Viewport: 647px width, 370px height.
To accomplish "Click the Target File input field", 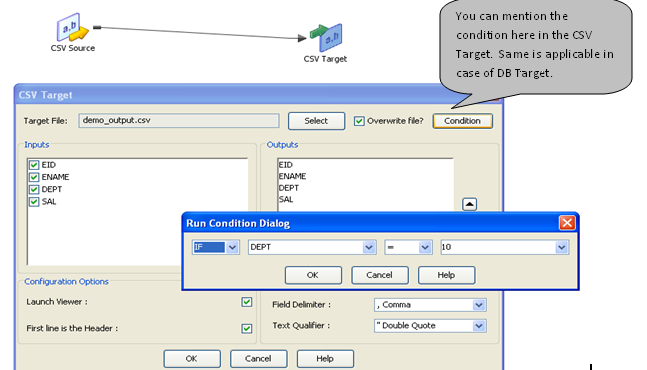I will (x=179, y=120).
